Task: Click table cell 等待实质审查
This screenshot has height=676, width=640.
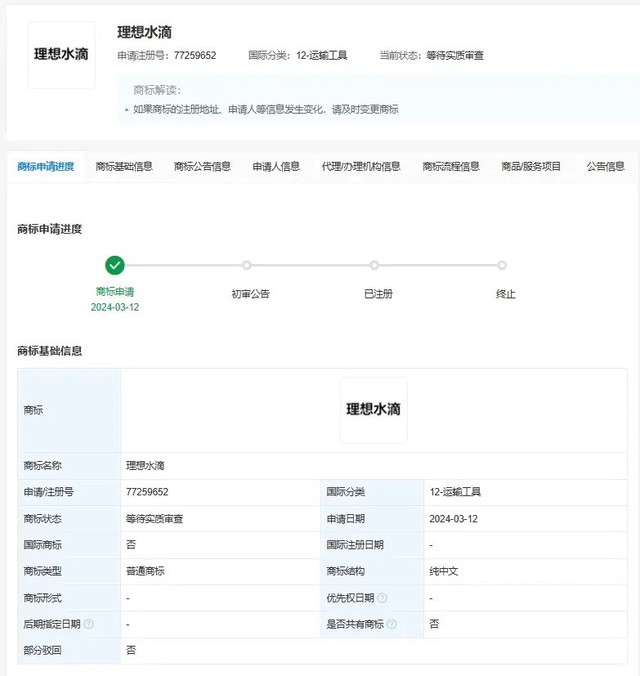Action: pos(154,519)
